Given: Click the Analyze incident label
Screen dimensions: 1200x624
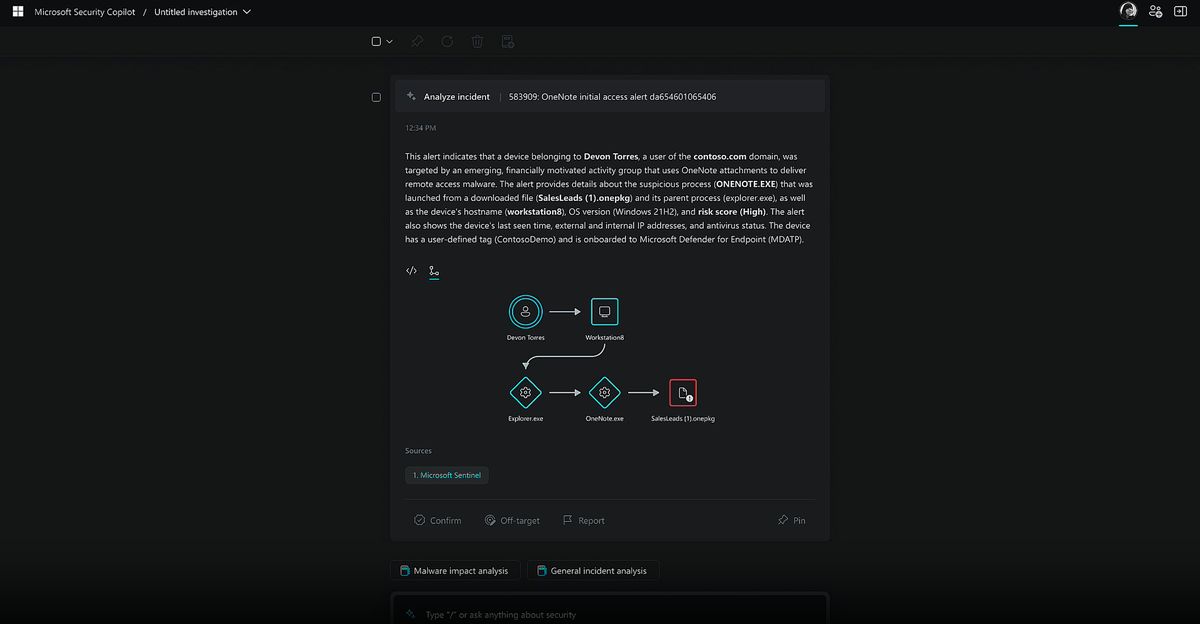Looking at the screenshot, I should click(457, 97).
